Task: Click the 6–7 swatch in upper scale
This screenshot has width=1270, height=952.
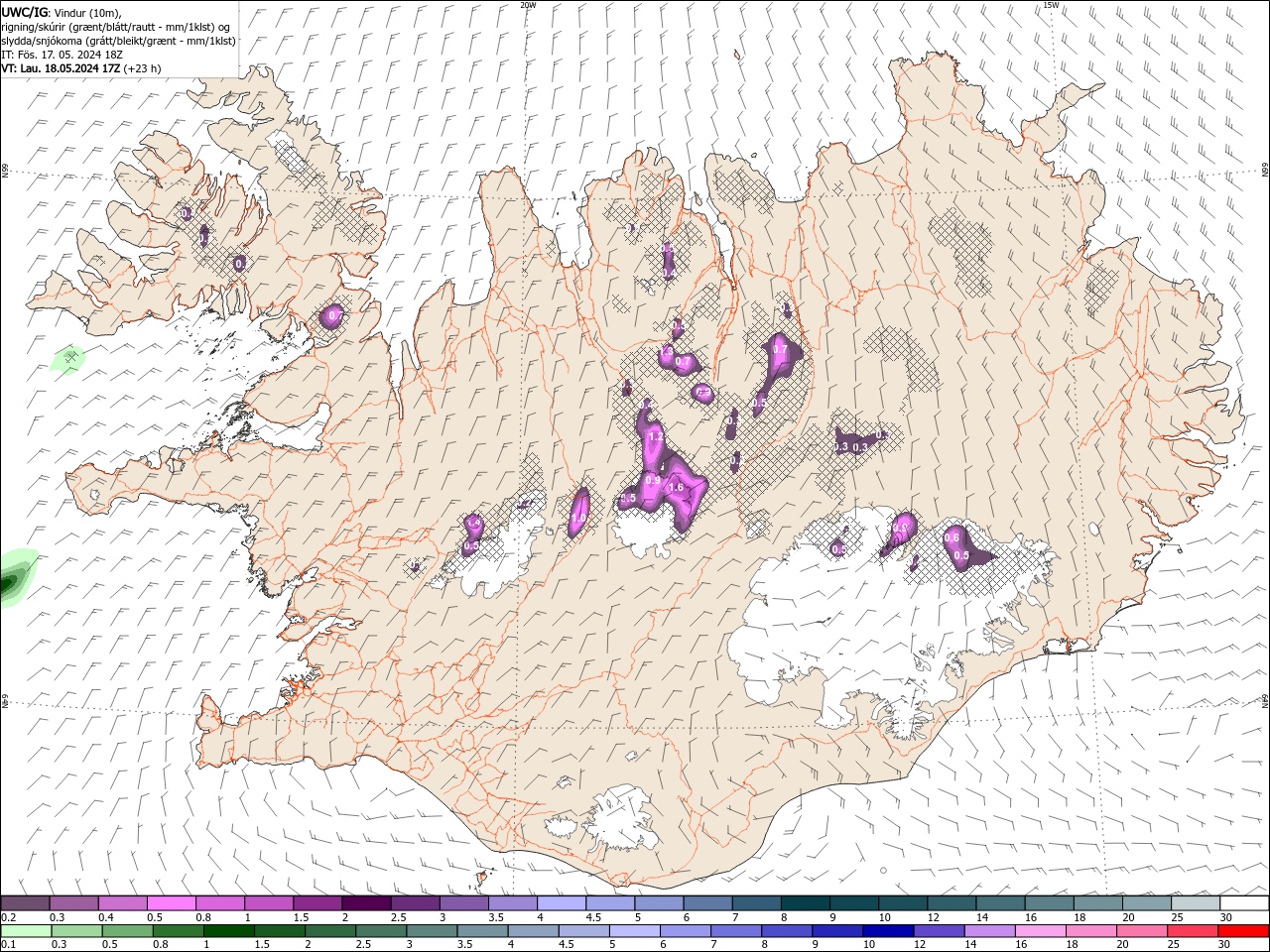Action: 707,903
